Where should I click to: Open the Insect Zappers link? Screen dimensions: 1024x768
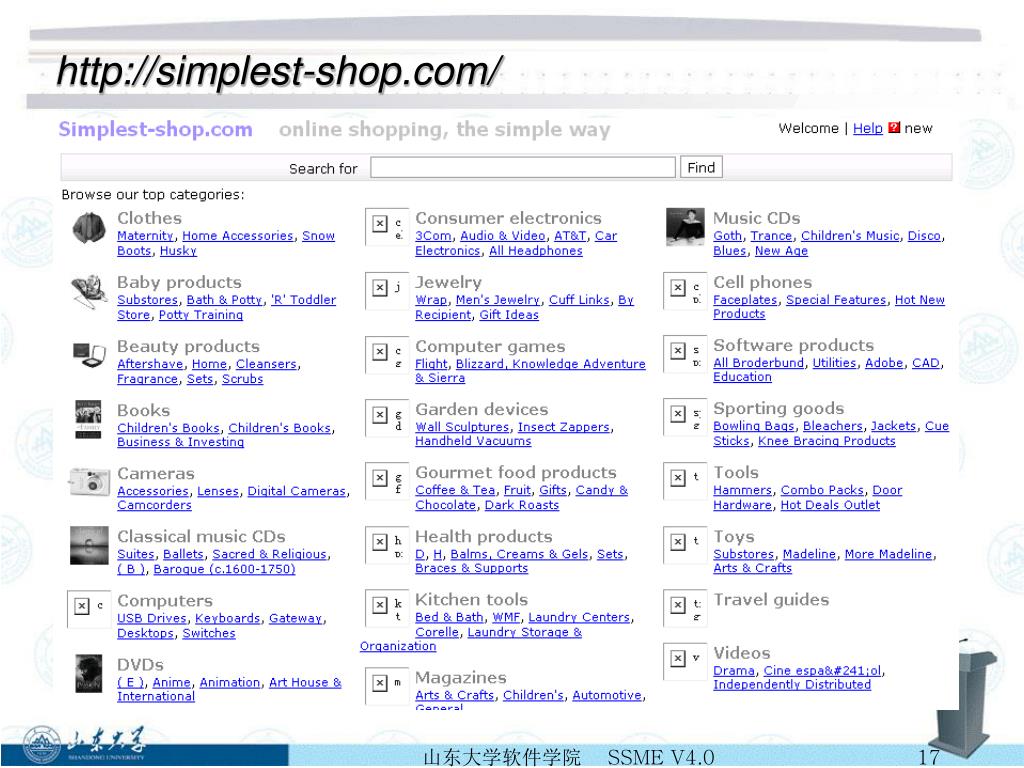coord(564,427)
